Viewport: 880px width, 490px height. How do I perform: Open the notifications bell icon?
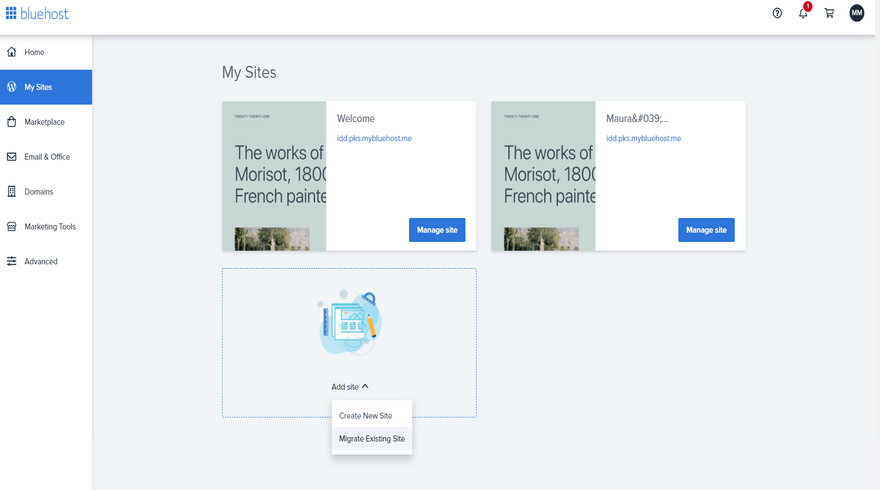(803, 13)
